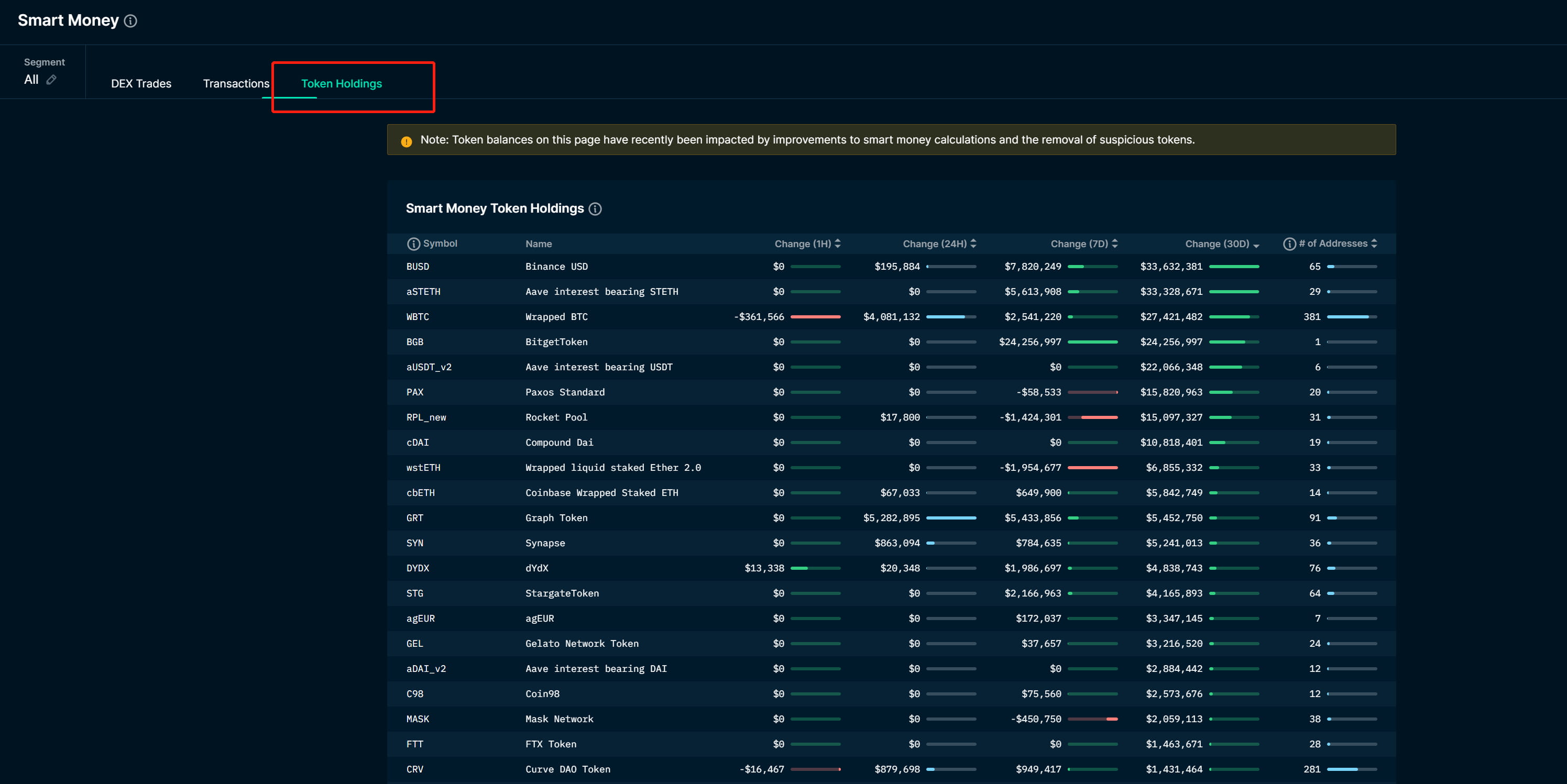The height and width of the screenshot is (784, 1567).
Task: Click the Name column header
Action: coord(539,244)
